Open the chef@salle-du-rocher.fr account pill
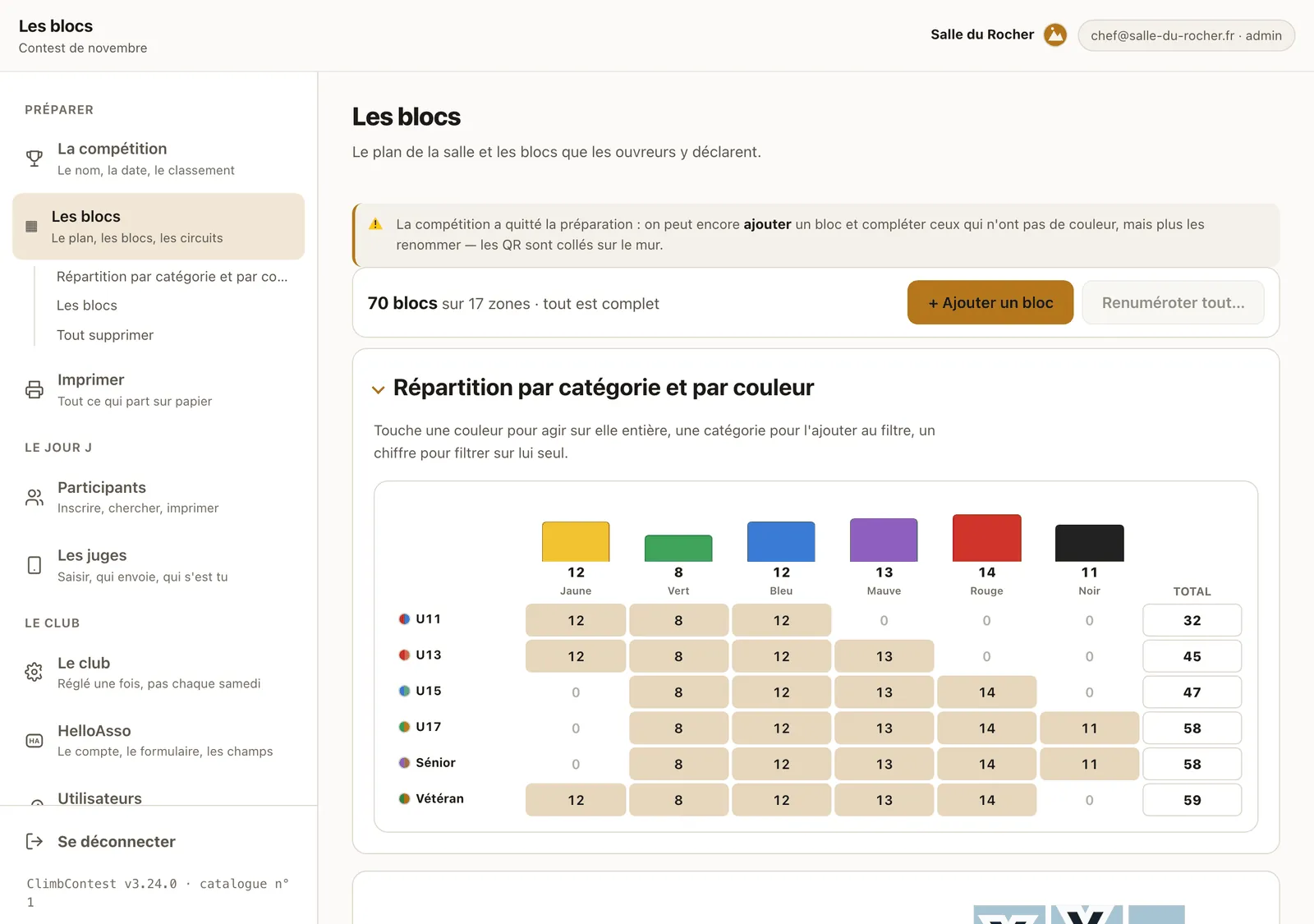This screenshot has height=924, width=1314. pyautogui.click(x=1186, y=35)
